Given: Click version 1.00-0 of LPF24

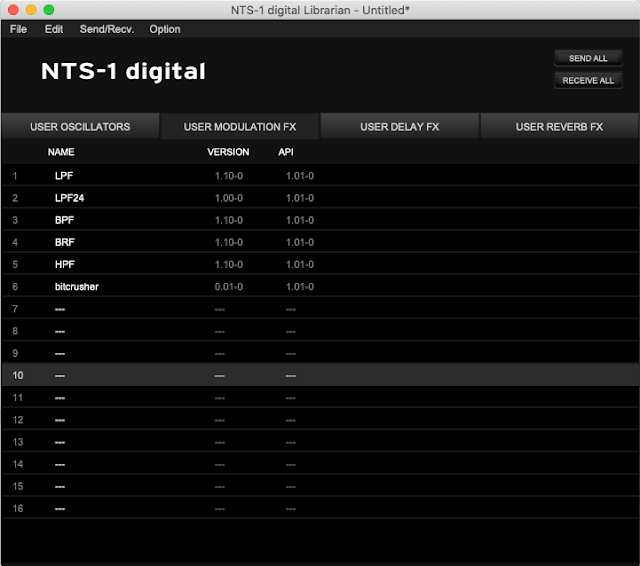Looking at the screenshot, I should click(229, 198).
